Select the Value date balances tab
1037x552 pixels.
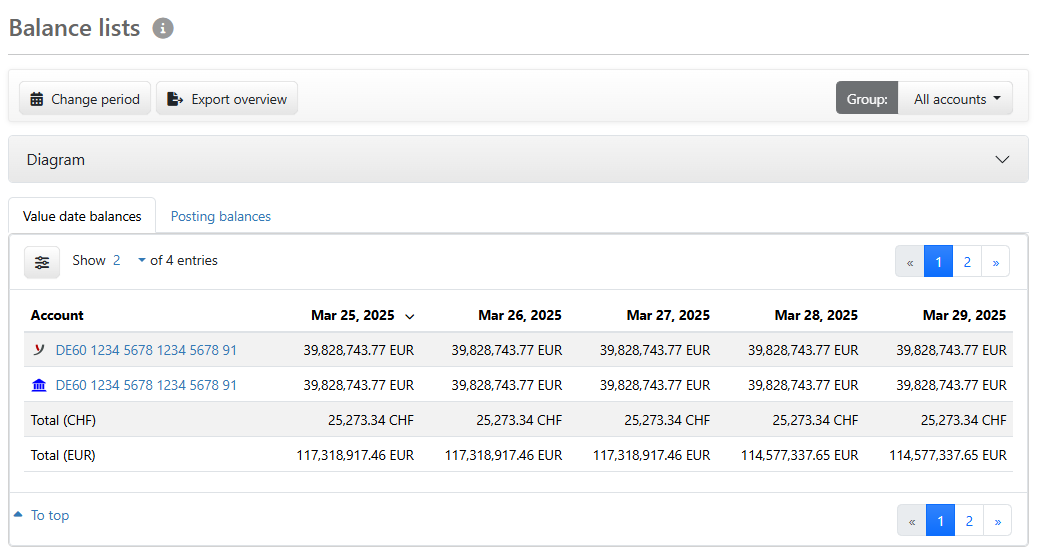coord(82,216)
